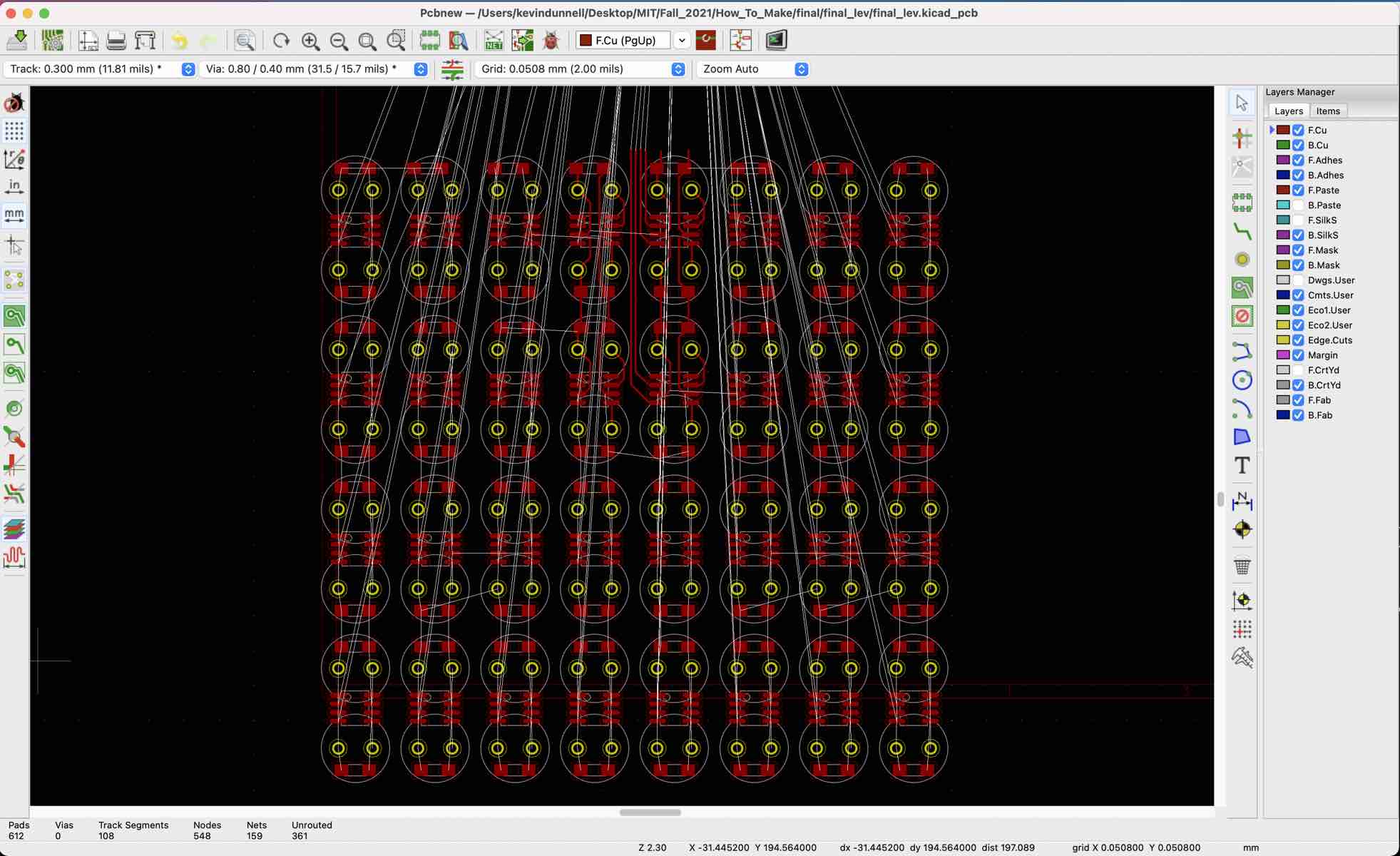Switch display units to inches
The image size is (1400, 856).
pos(14,186)
